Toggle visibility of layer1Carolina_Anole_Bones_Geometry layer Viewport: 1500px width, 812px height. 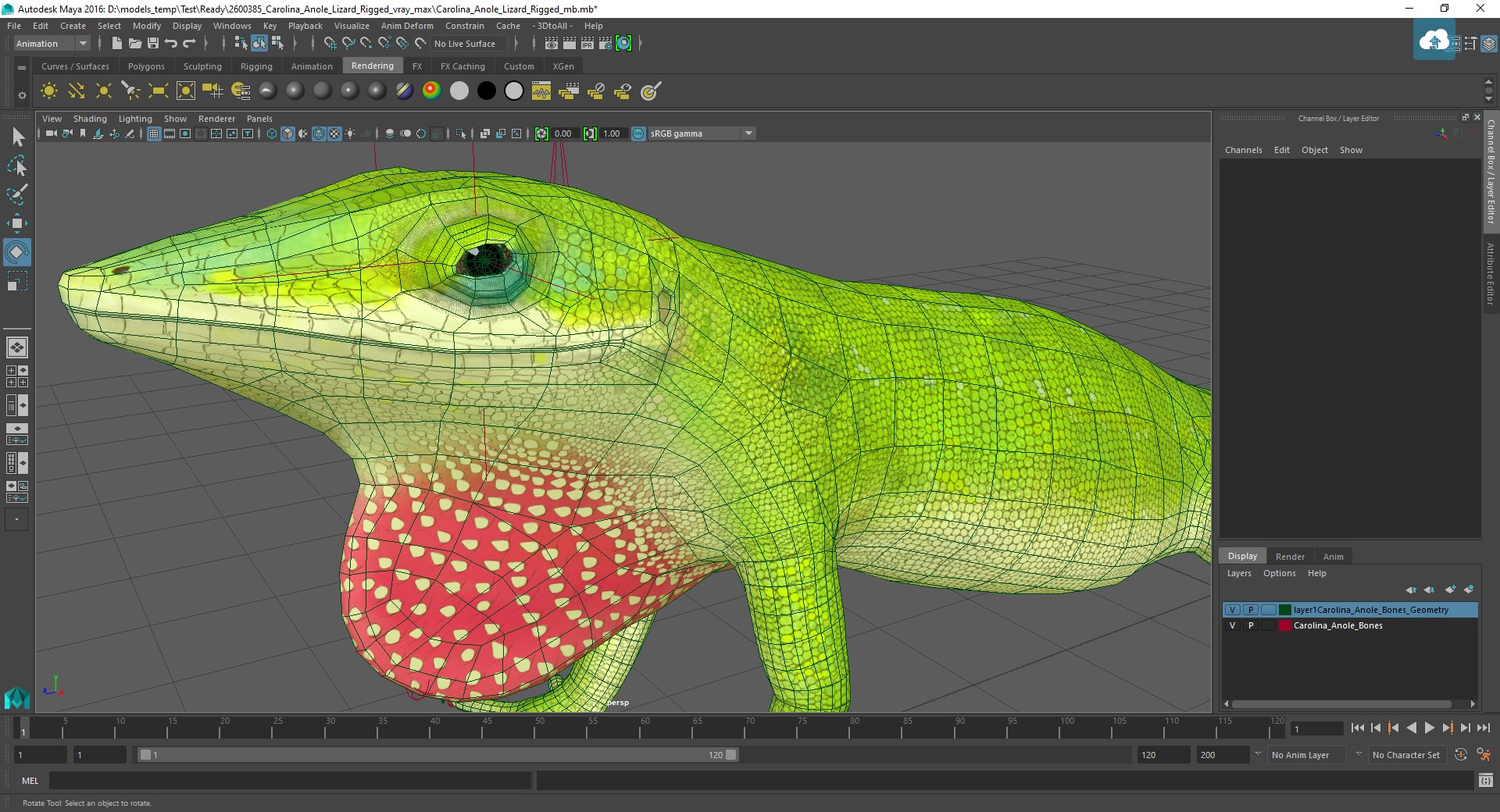(1233, 610)
